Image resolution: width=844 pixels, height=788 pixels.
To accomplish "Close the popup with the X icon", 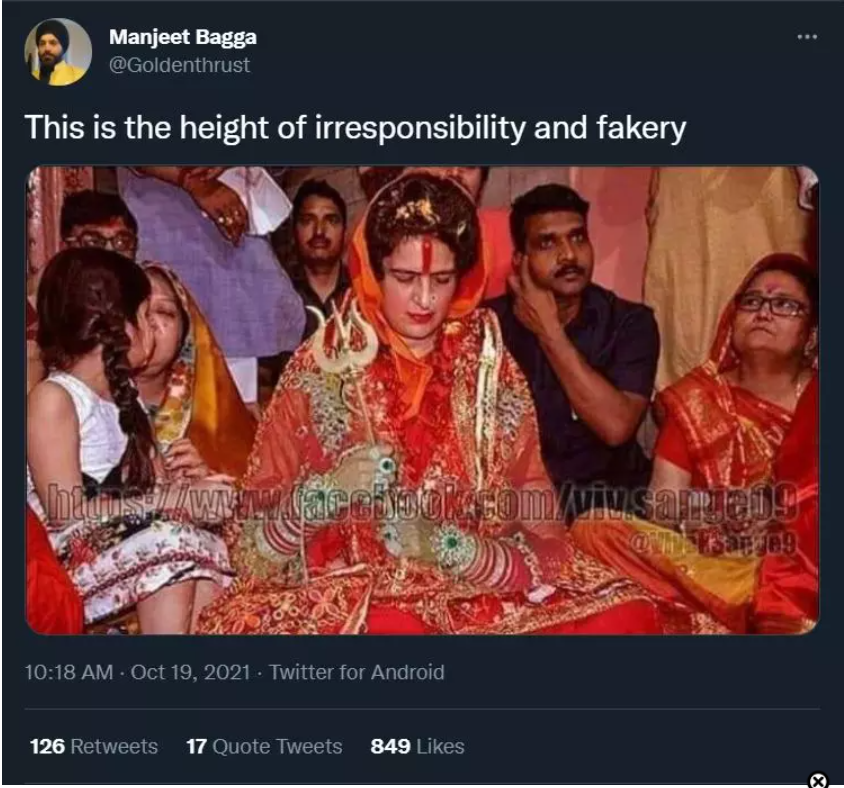I will (x=817, y=780).
